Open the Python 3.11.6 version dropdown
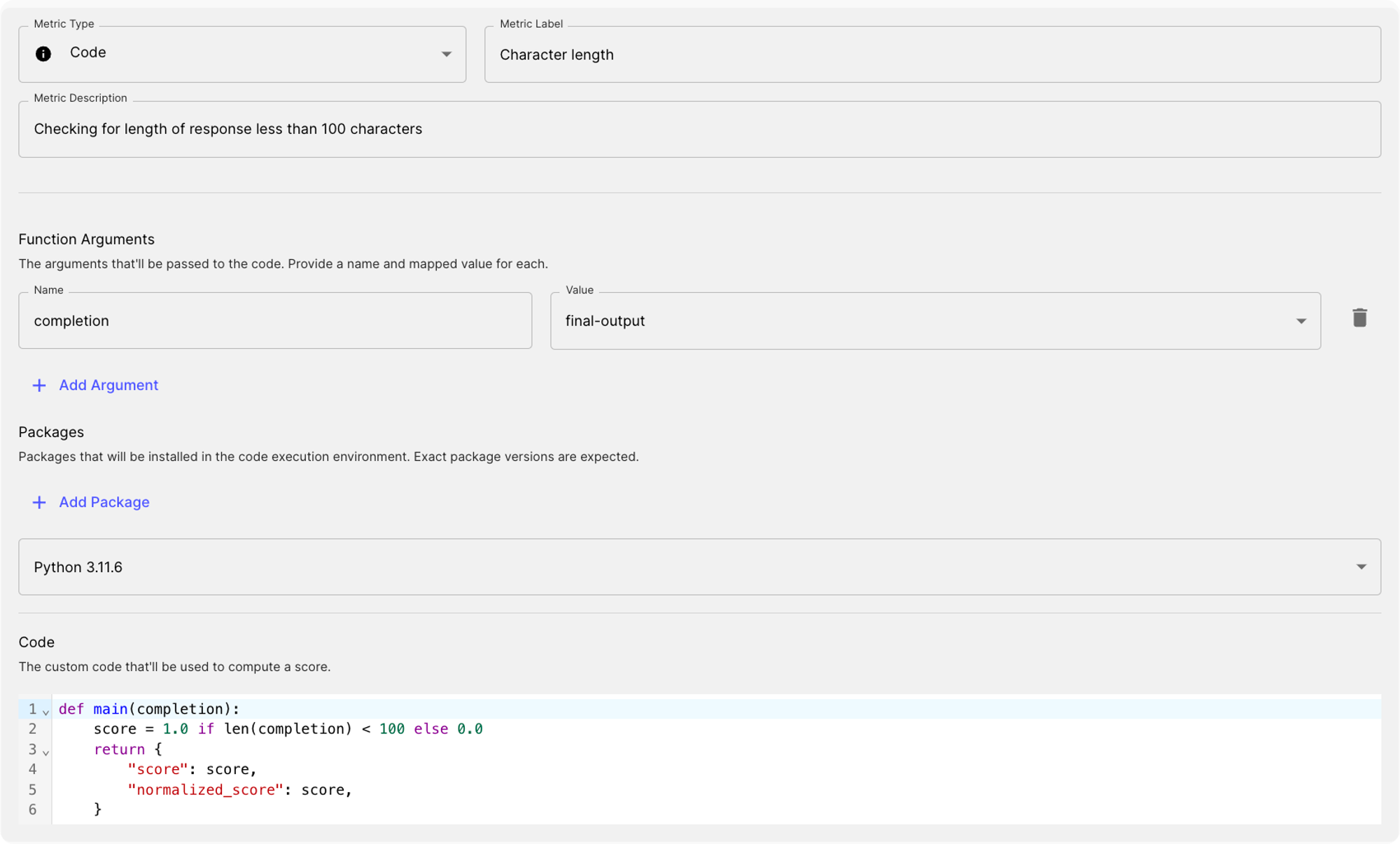This screenshot has height=844, width=1400. (1361, 567)
